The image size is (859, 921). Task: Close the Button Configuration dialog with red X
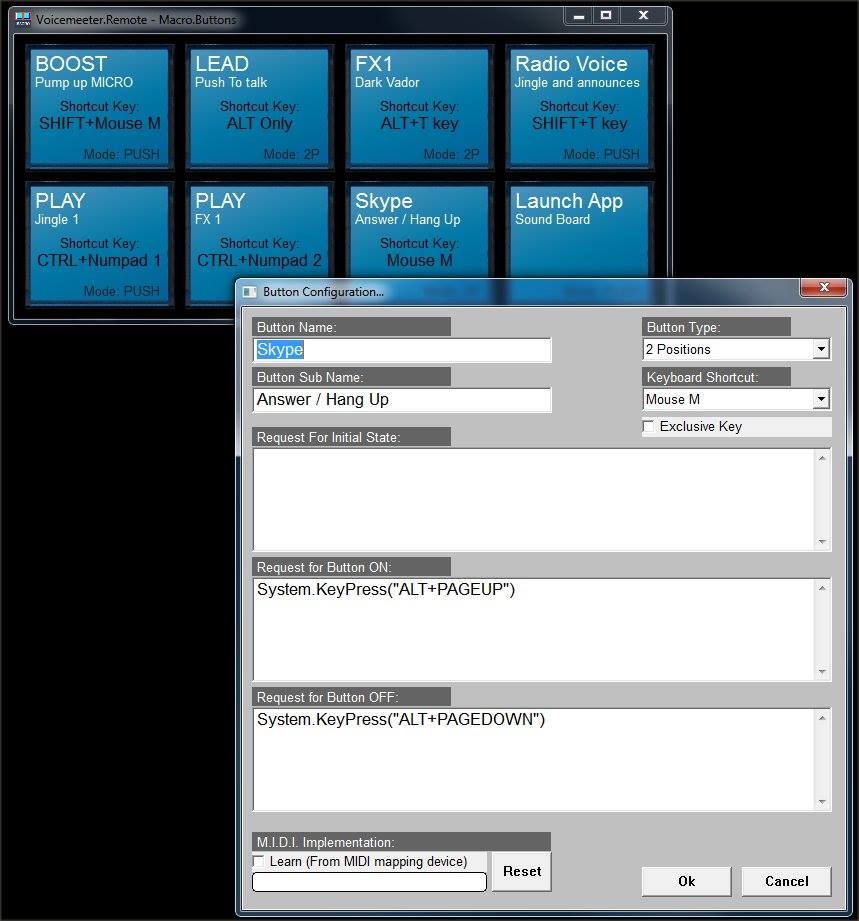(824, 287)
